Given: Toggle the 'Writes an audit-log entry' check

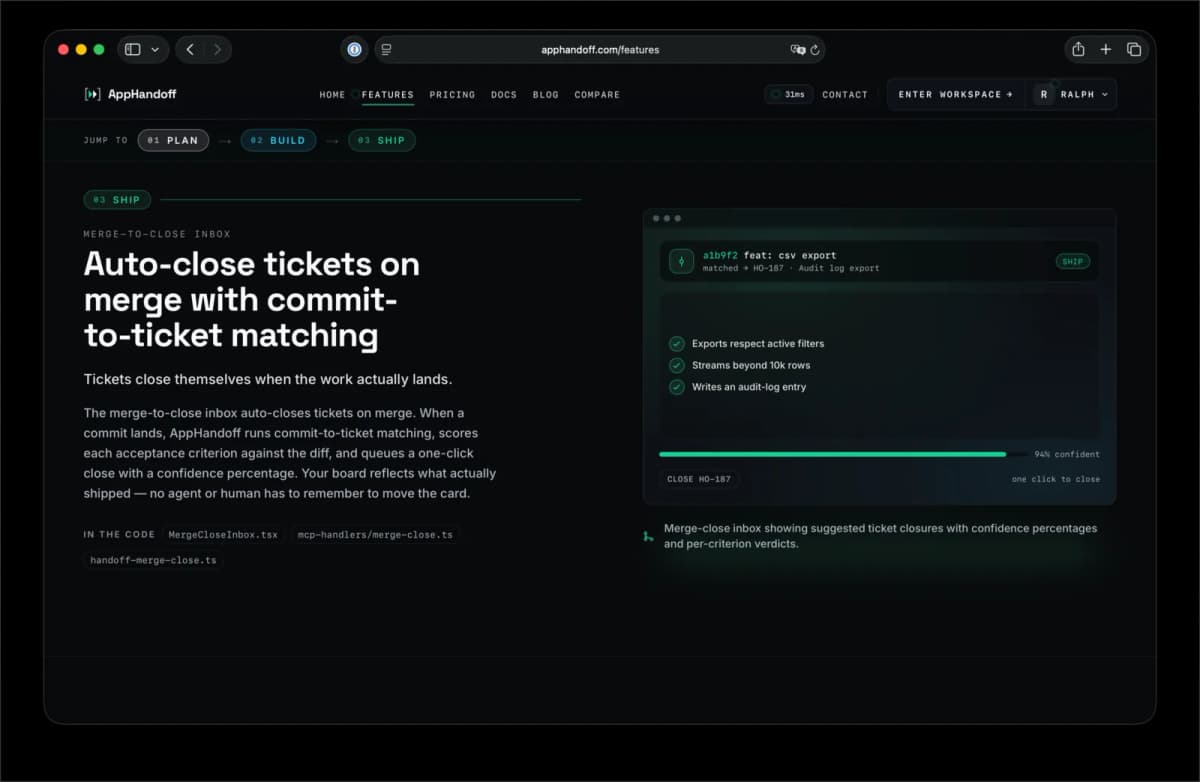Looking at the screenshot, I should tap(676, 387).
